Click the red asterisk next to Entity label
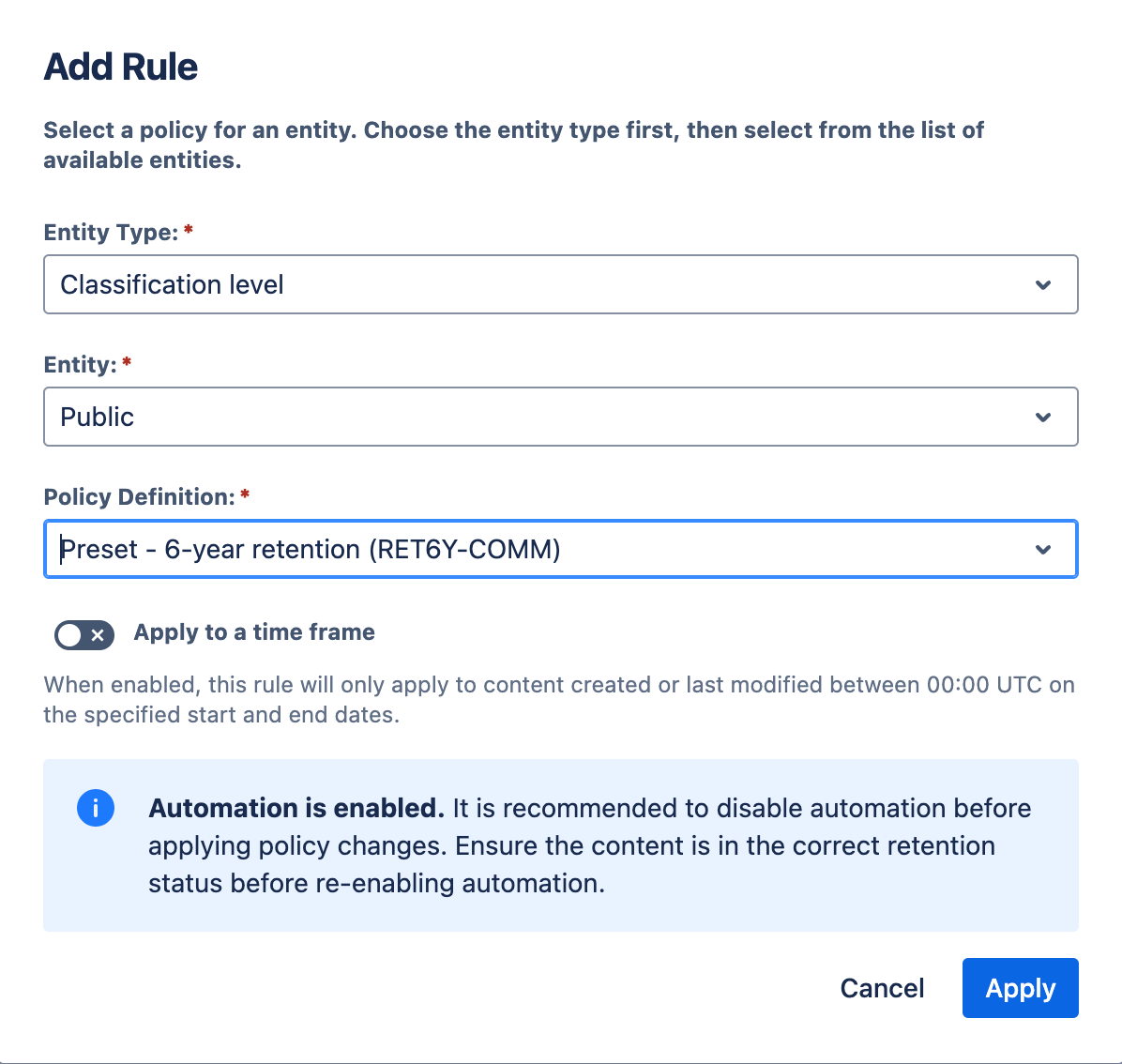Viewport: 1122px width, 1064px height. pos(127,360)
